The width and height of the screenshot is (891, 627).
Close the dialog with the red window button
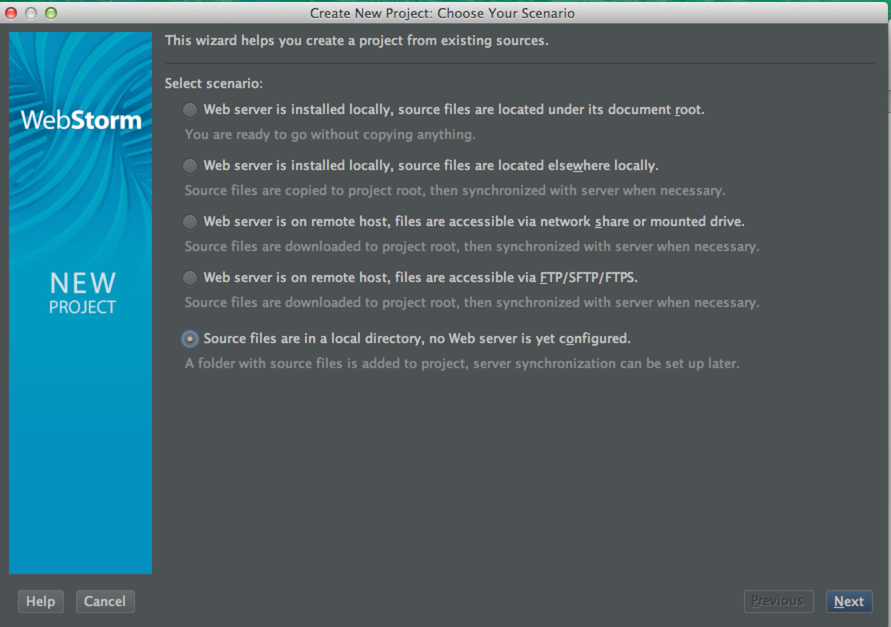(12, 13)
